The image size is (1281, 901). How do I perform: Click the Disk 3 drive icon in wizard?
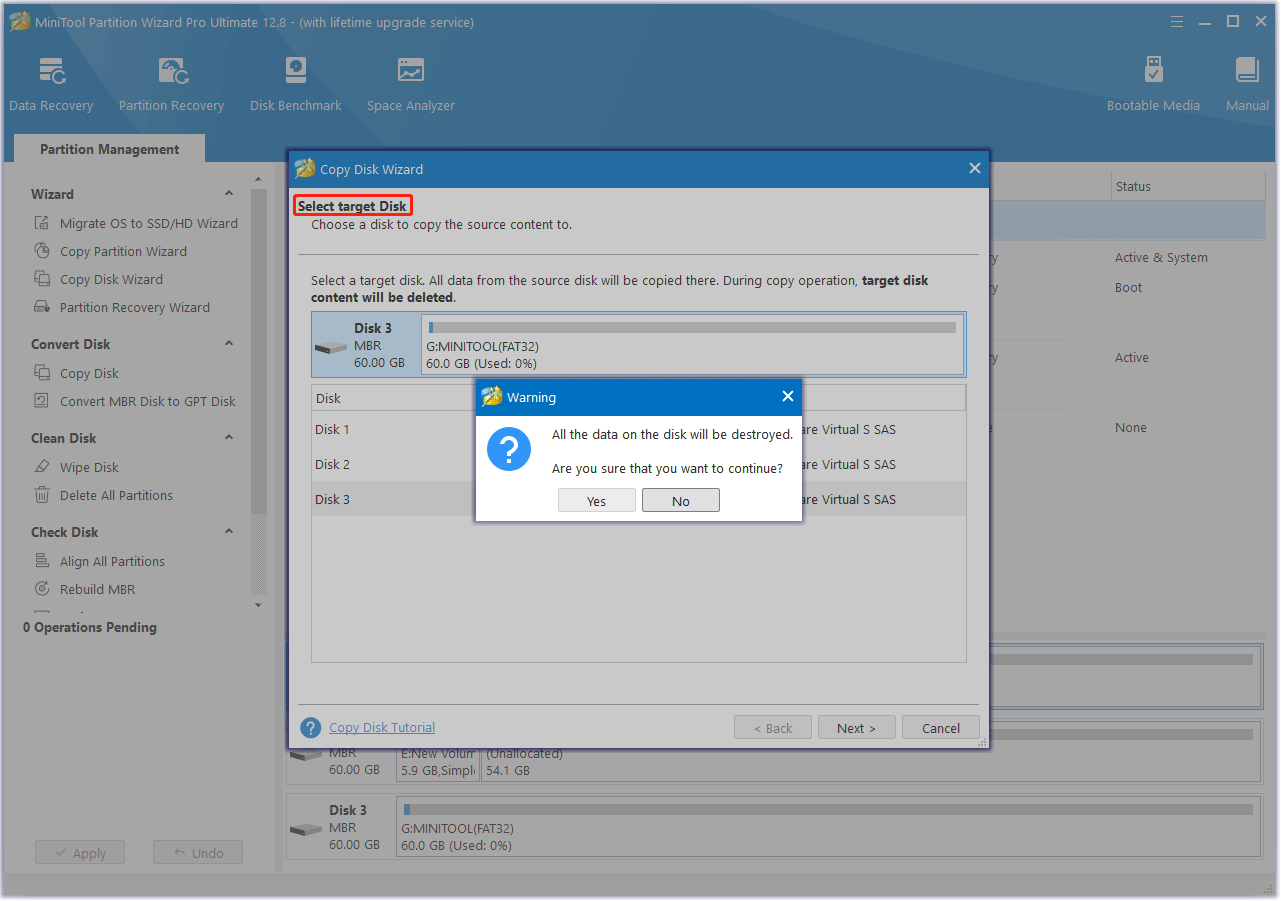331,348
